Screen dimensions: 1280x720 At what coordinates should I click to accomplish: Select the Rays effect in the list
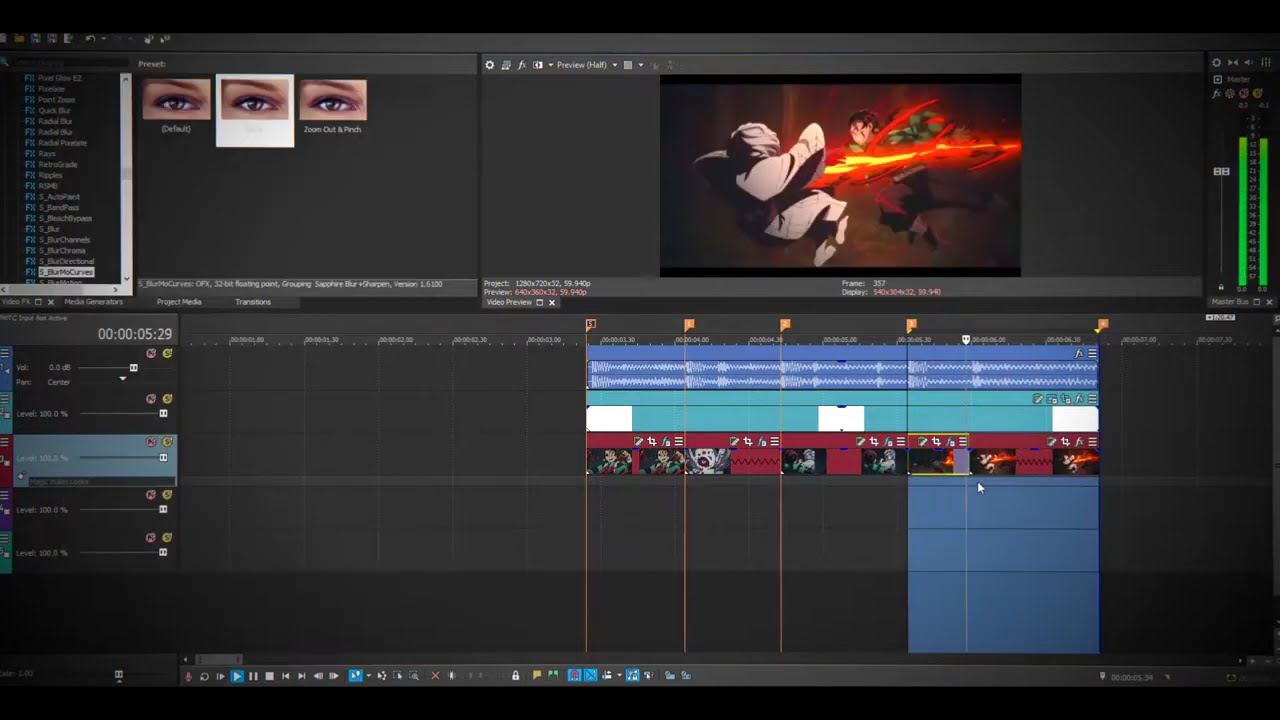[47, 154]
